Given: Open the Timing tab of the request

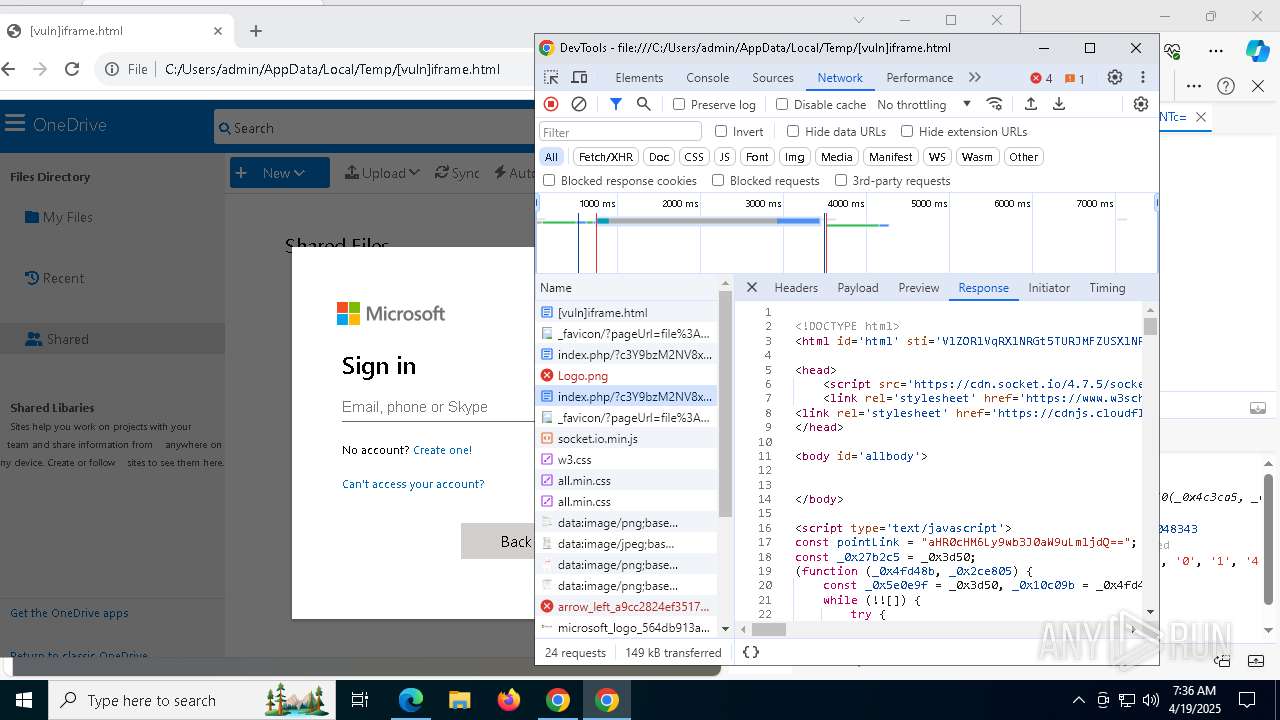Looking at the screenshot, I should click(1107, 287).
